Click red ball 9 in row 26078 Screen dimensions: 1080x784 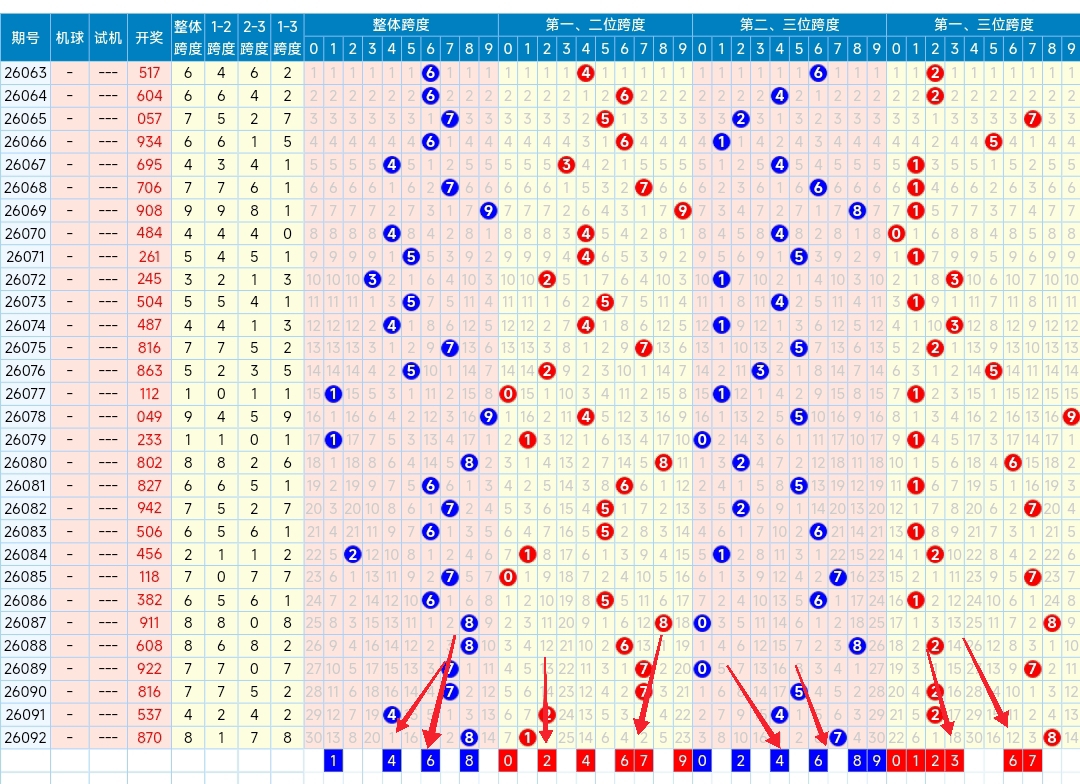pos(1070,416)
